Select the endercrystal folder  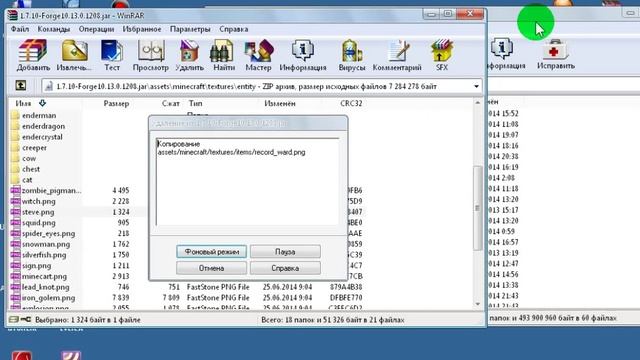37,137
